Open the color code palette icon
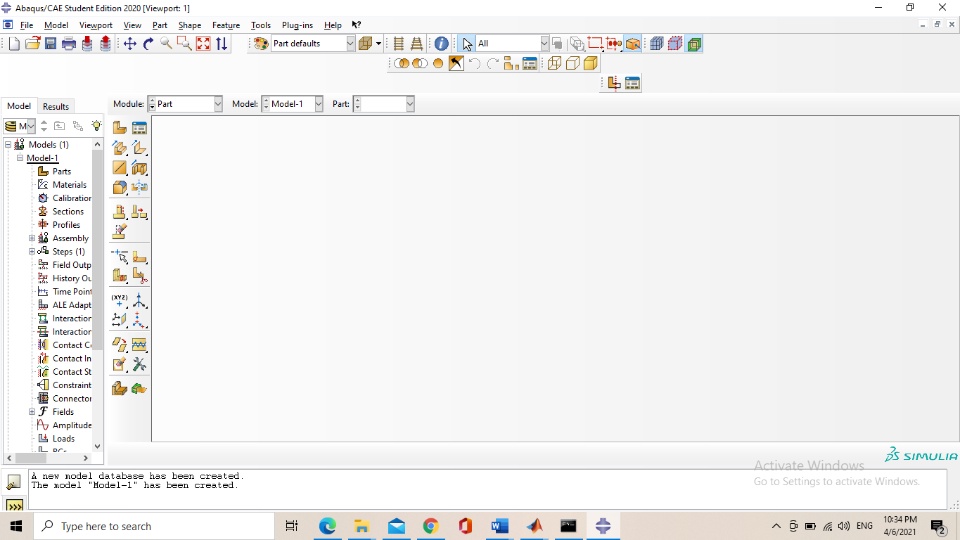Viewport: 960px width, 540px height. pos(261,43)
